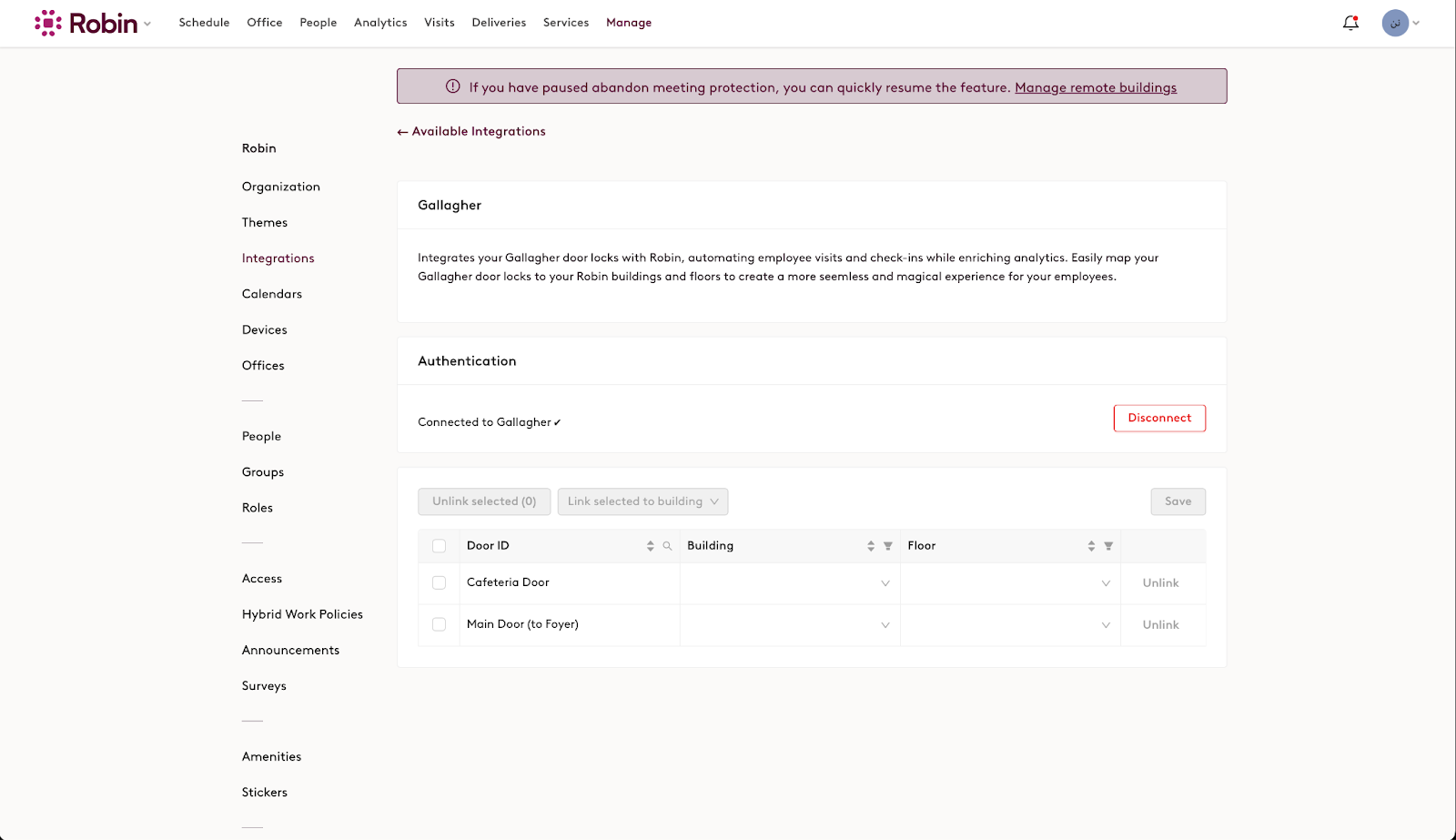Follow the Manage remote buildings link
The width and height of the screenshot is (1456, 840).
coord(1096,87)
